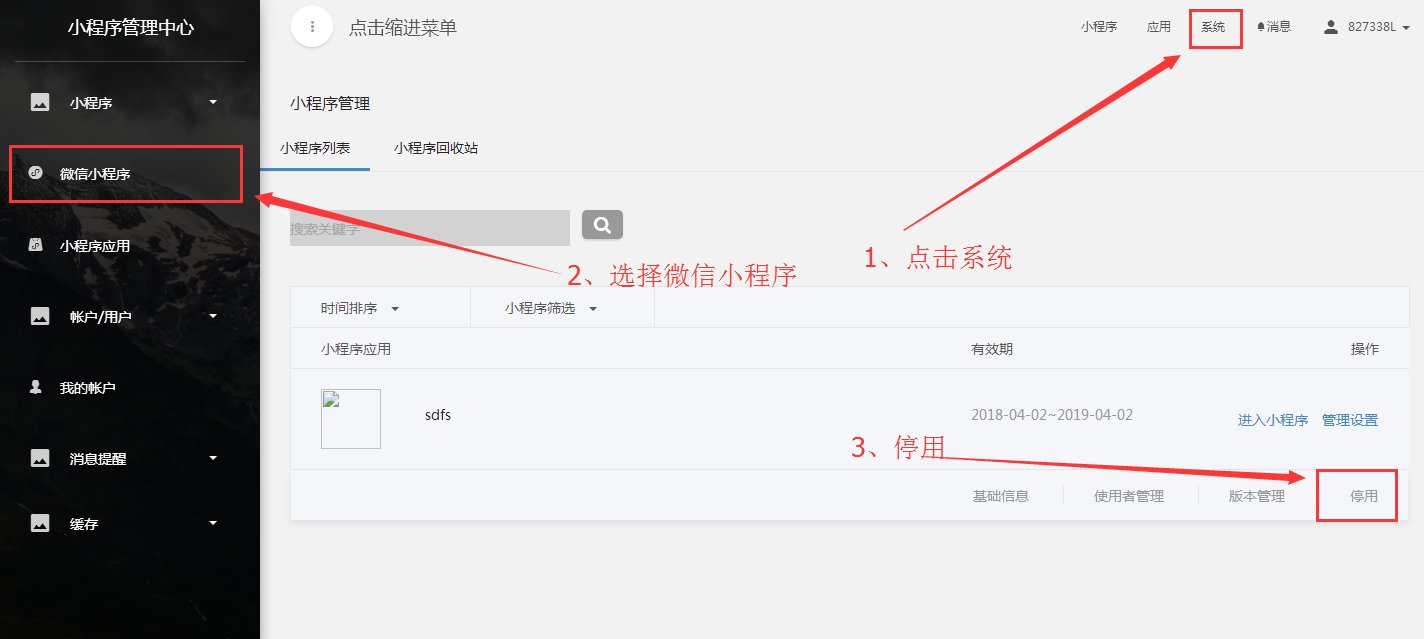Click the three-dot menu collapse icon
1424x639 pixels.
(312, 27)
